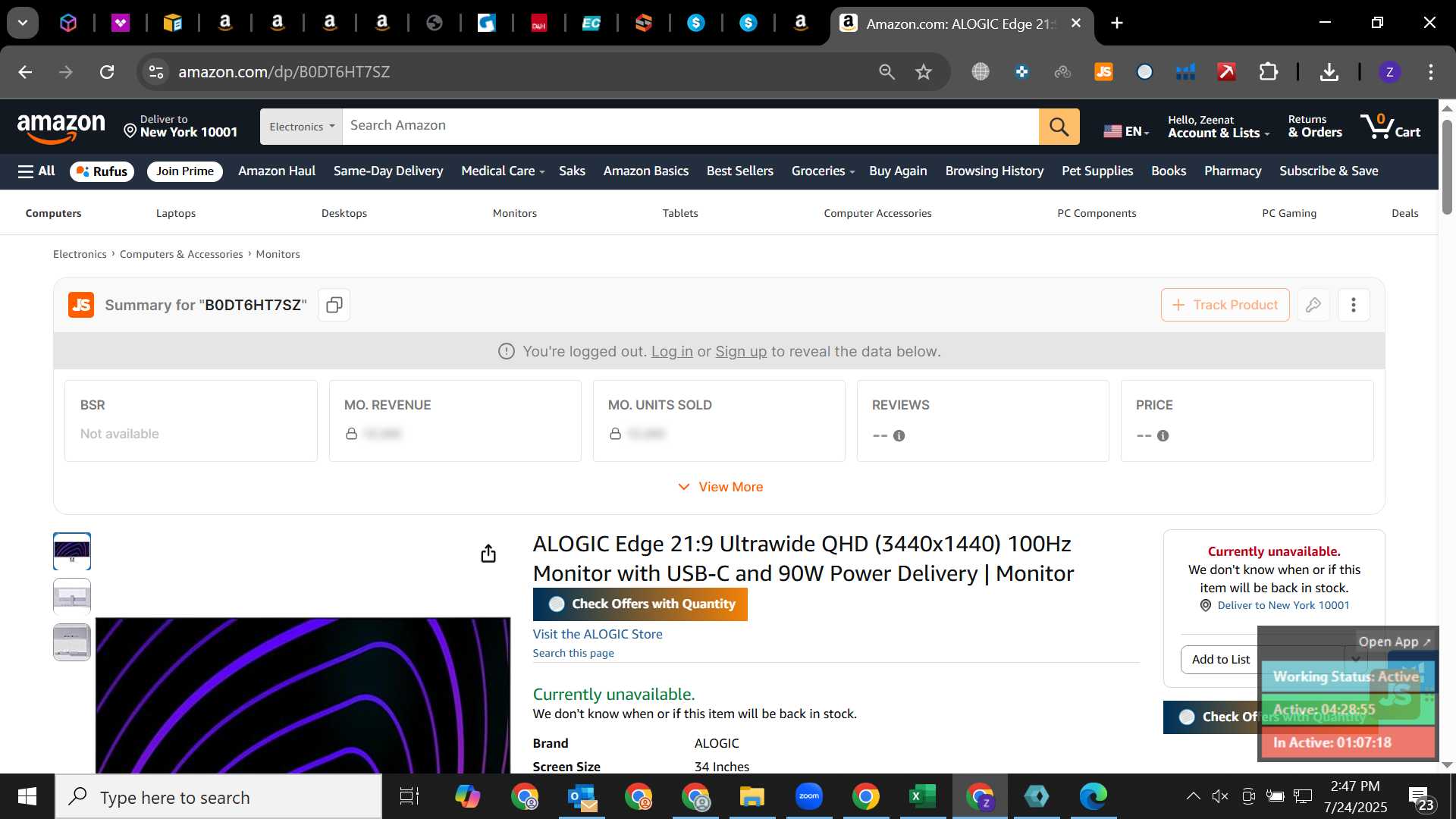Click Open App in the tracker overlay
The width and height of the screenshot is (1456, 819).
1394,642
